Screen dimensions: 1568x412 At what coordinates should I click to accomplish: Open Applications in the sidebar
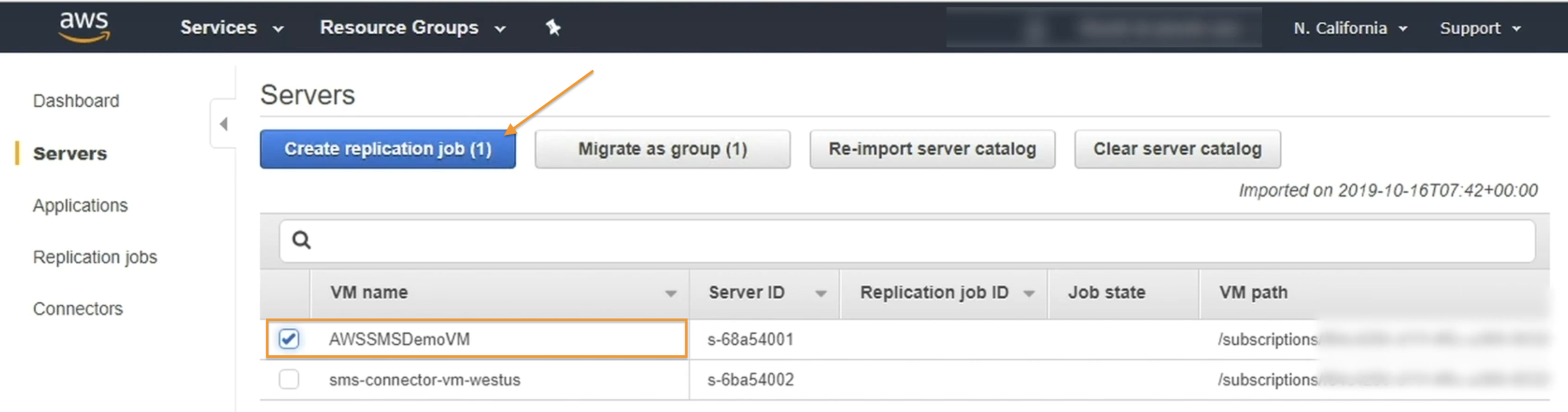pyautogui.click(x=80, y=205)
